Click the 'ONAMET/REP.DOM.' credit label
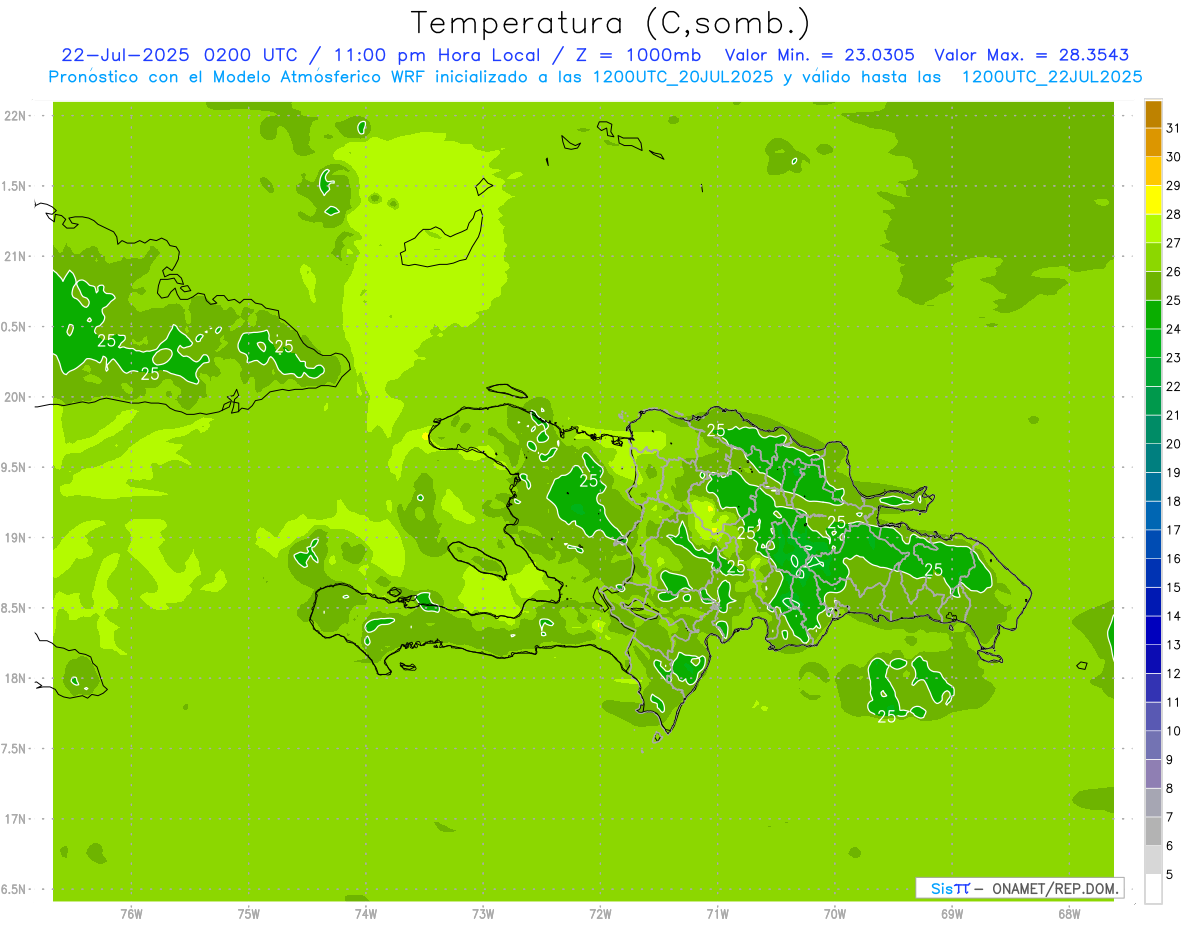Viewport: 1200px width, 927px height. click(1055, 888)
